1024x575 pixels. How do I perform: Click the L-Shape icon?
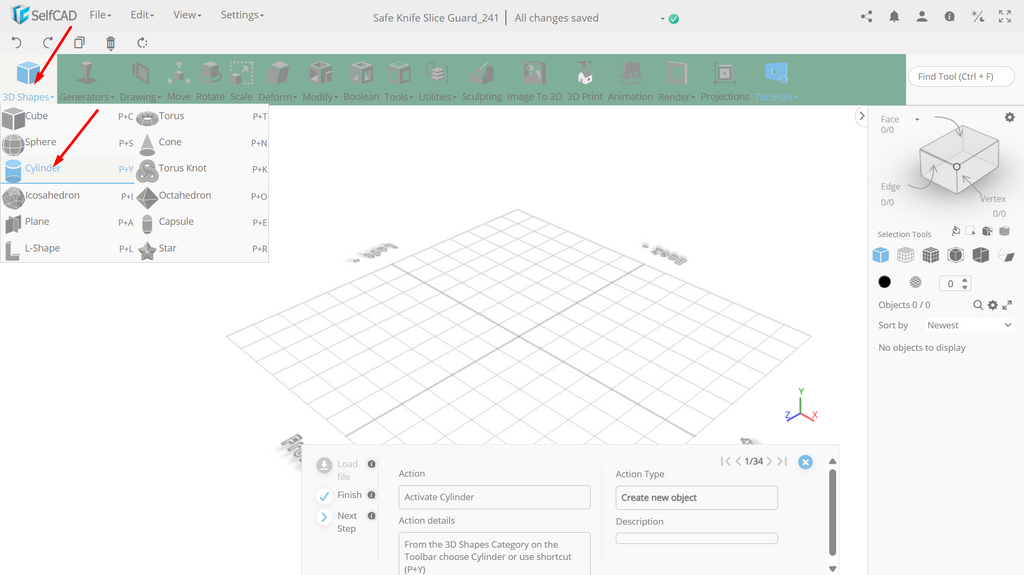[12, 250]
